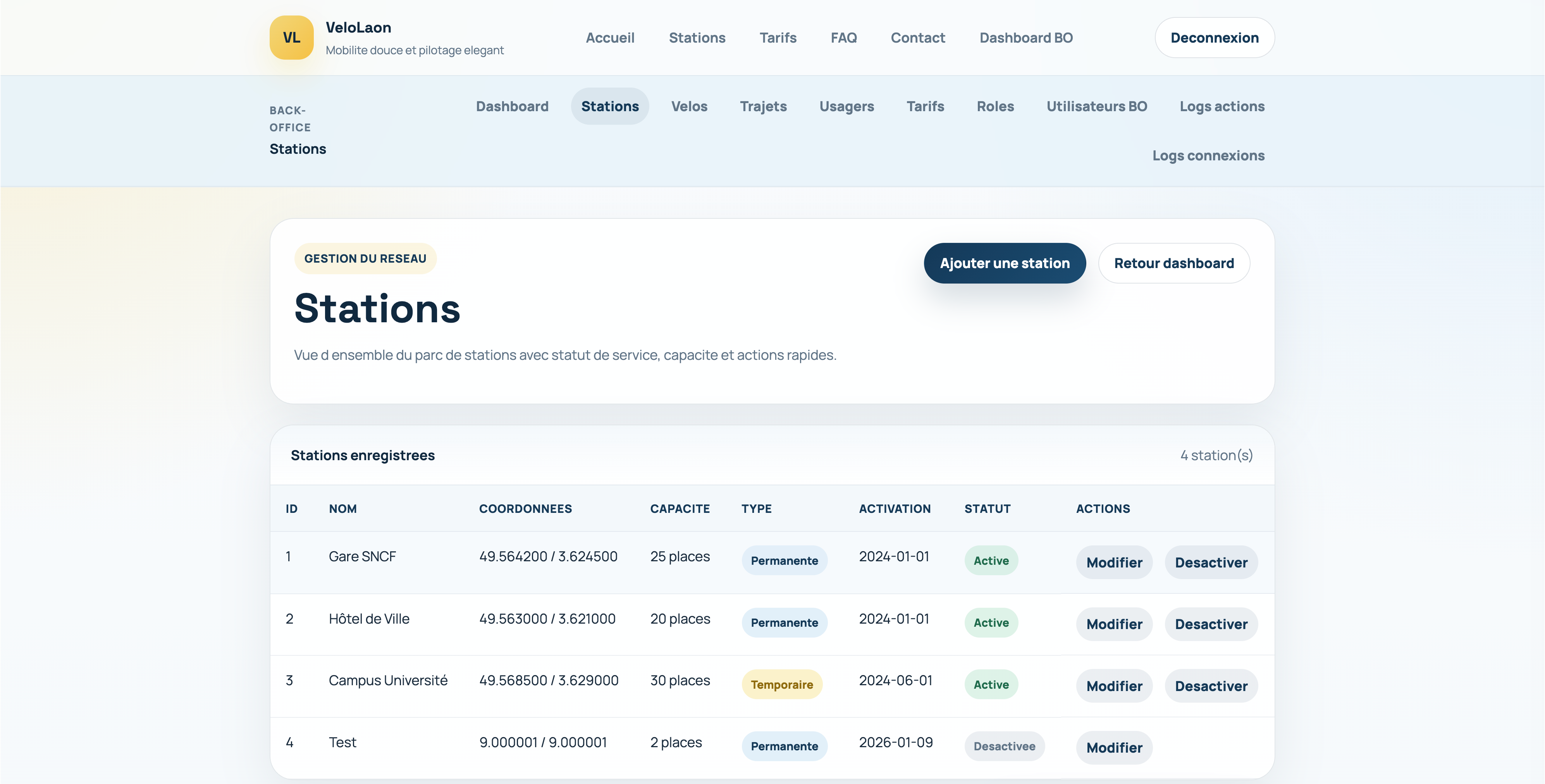The height and width of the screenshot is (784, 1545).
Task: Open the Usagers section
Action: click(x=846, y=106)
